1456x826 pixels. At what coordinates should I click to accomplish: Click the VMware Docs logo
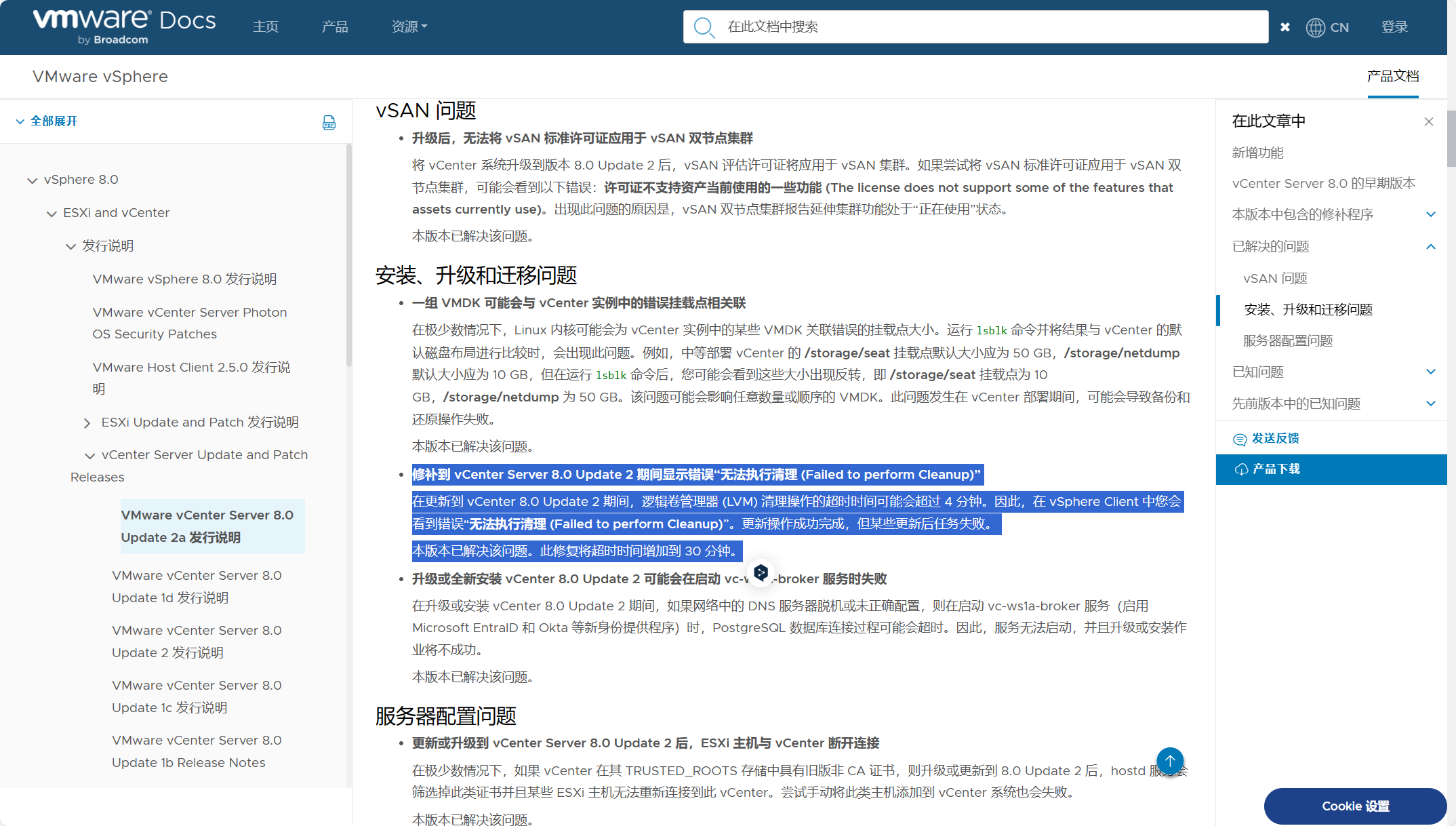(x=124, y=26)
